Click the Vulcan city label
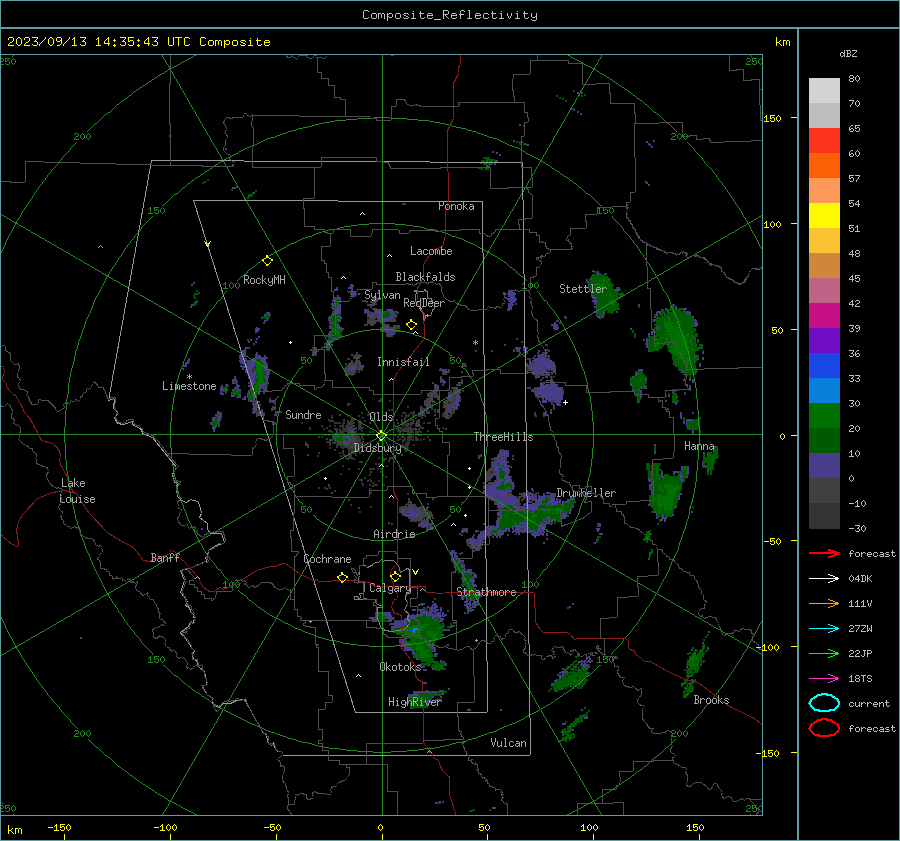 pyautogui.click(x=509, y=742)
